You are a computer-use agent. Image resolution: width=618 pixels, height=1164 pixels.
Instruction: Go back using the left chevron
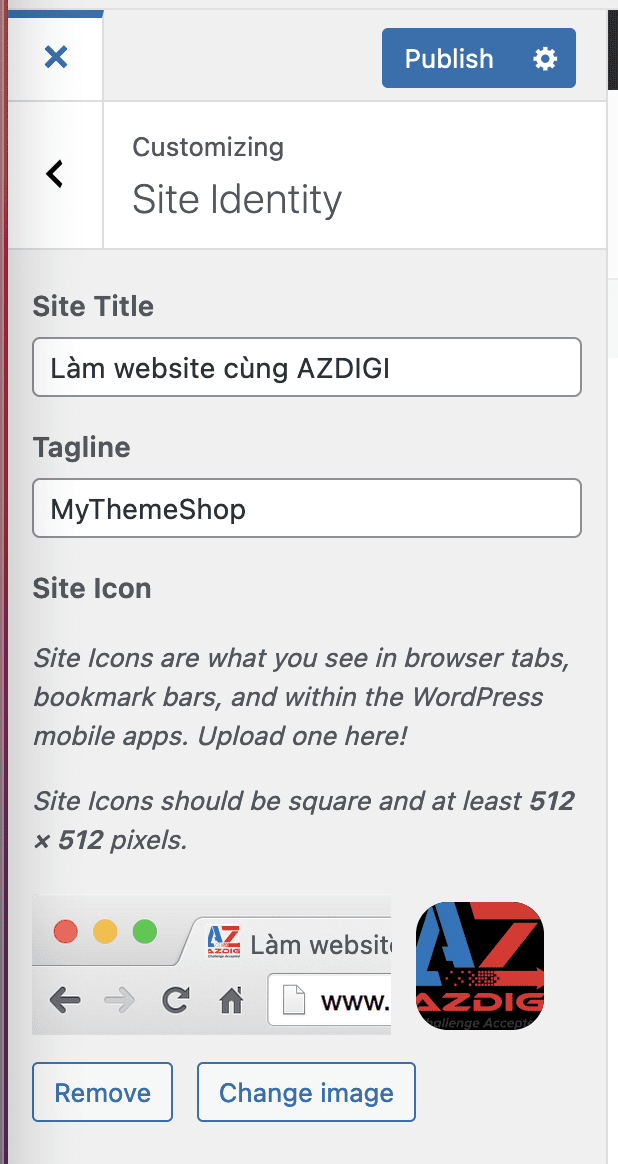(x=55, y=174)
